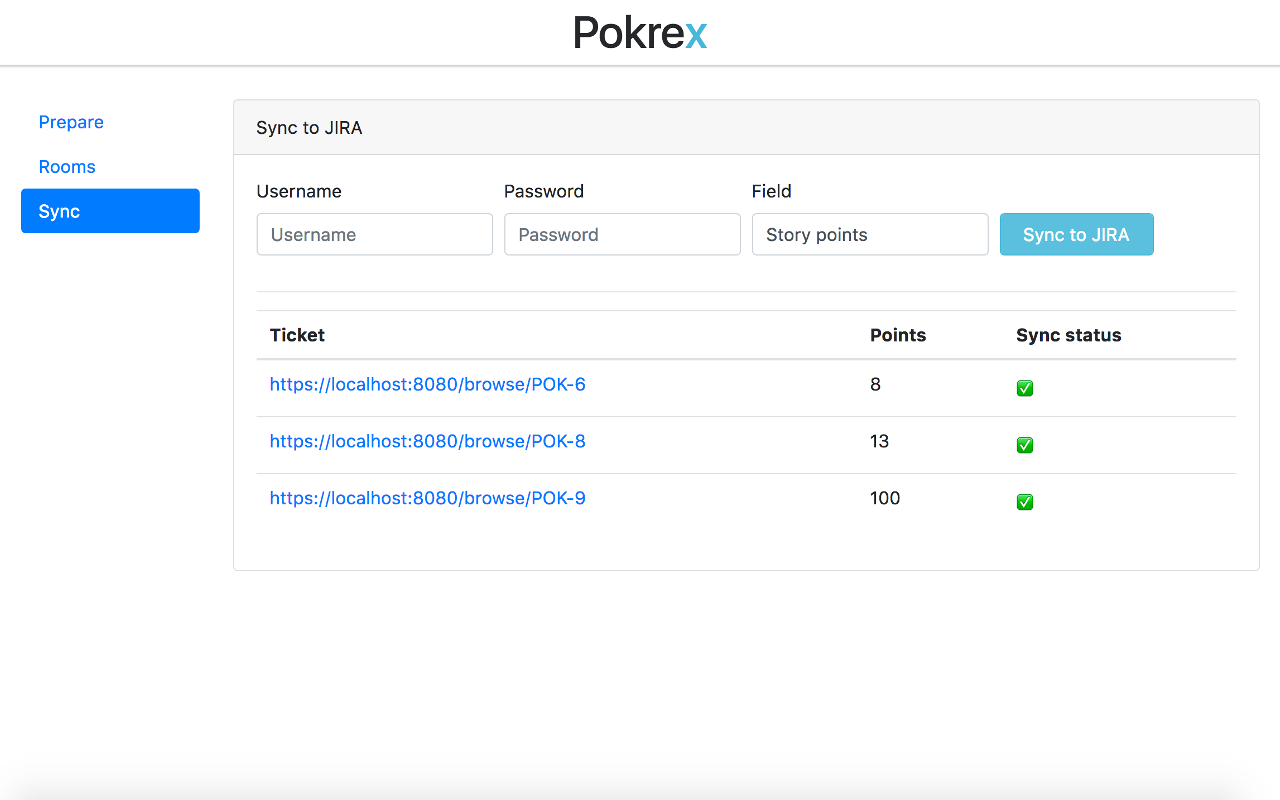The image size is (1280, 800).
Task: Edit the Story points field input
Action: [870, 234]
